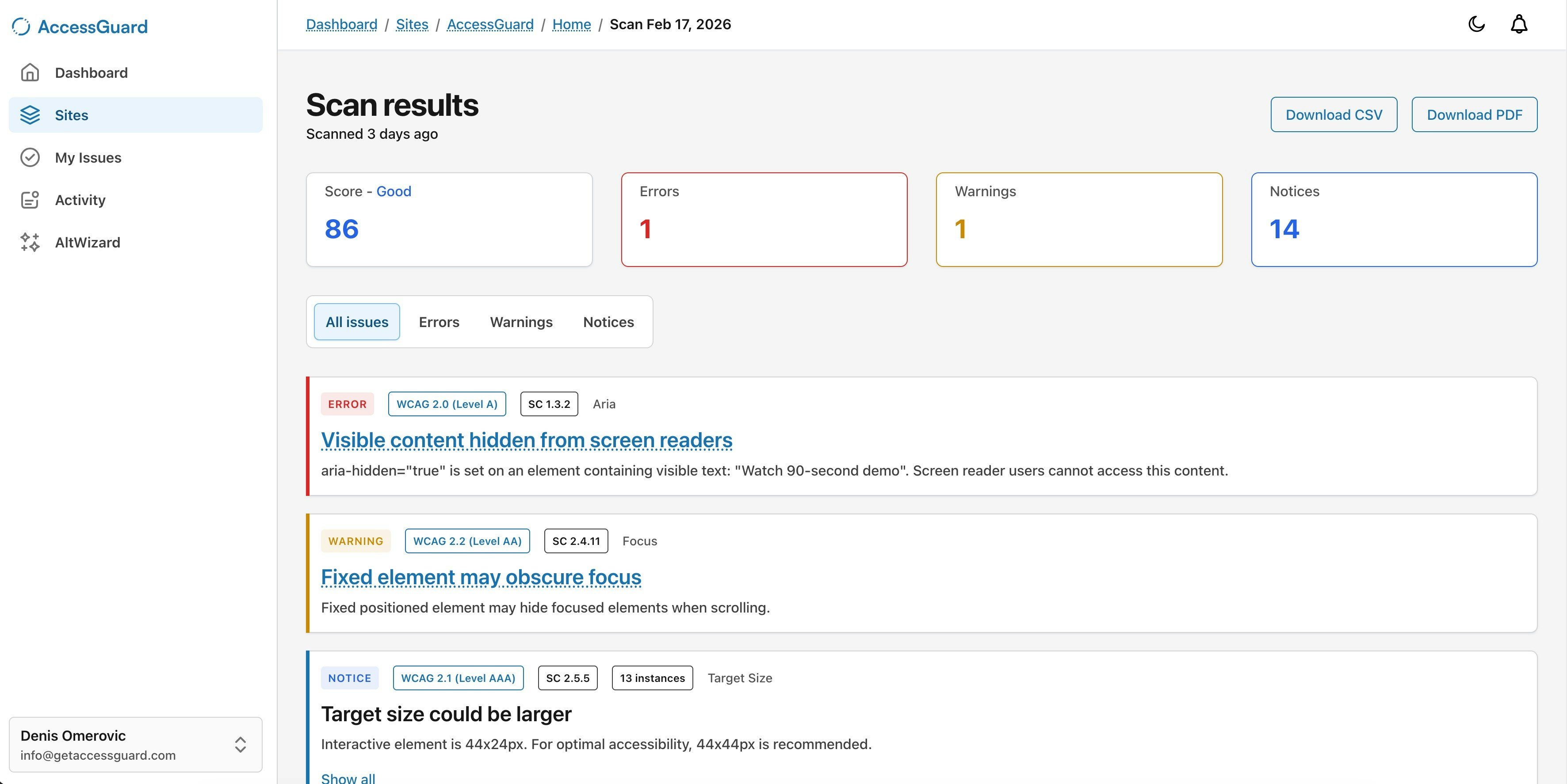Image resolution: width=1567 pixels, height=784 pixels.
Task: Open AltWizard with its sparkles icon
Action: (30, 242)
